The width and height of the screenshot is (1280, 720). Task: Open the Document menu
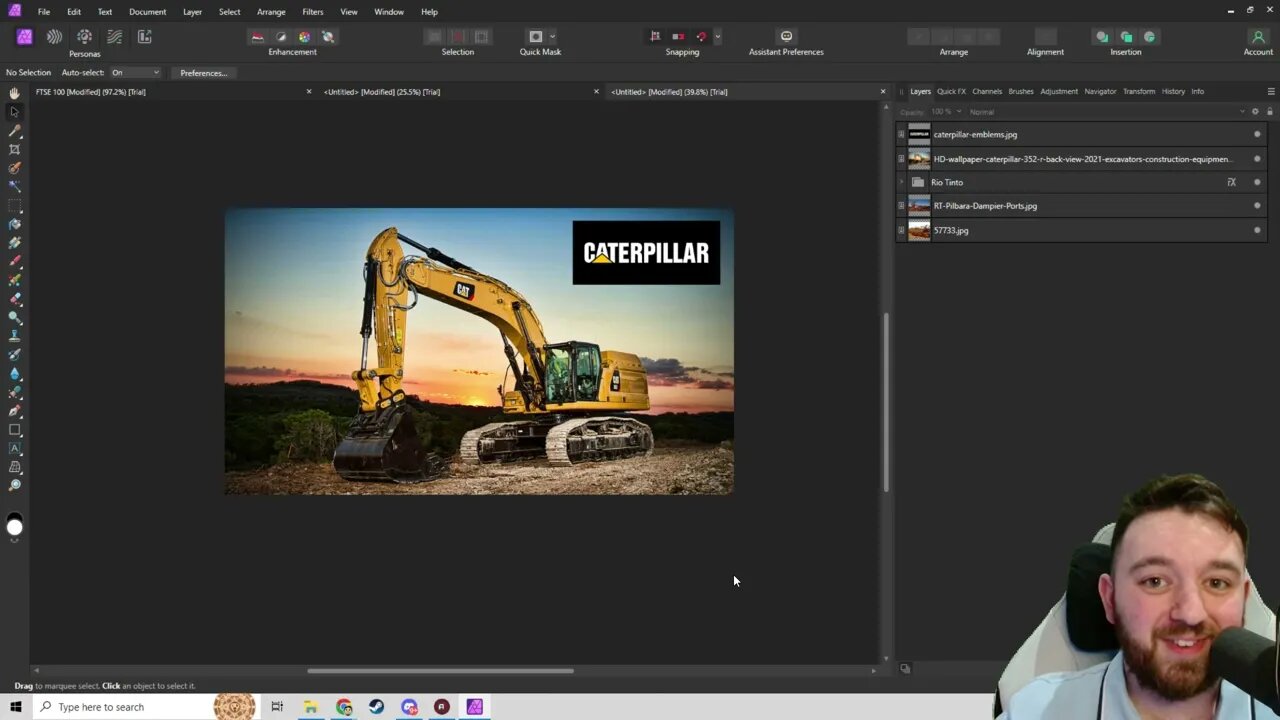pos(147,12)
